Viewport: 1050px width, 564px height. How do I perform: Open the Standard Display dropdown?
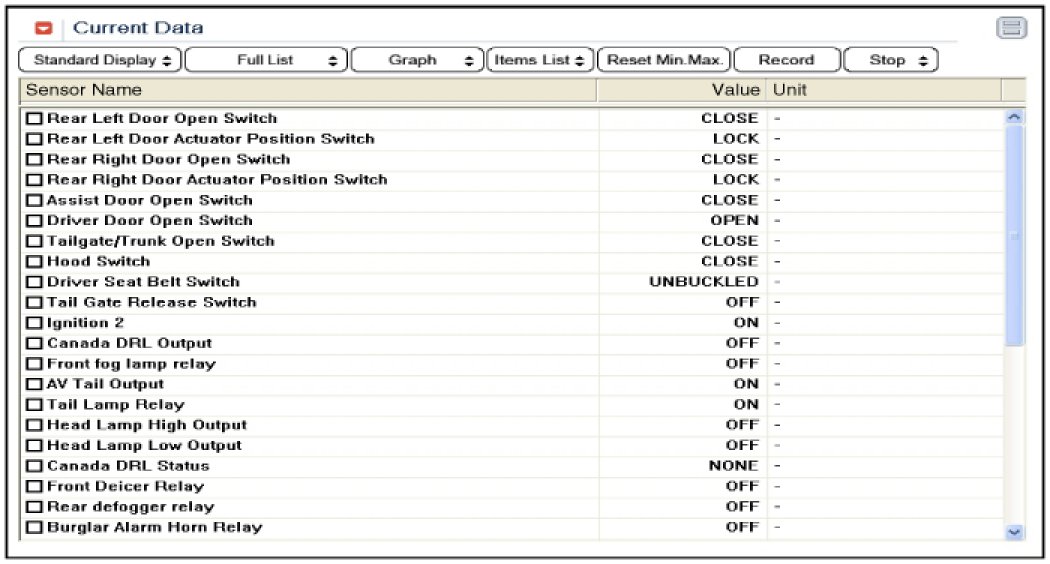tap(101, 60)
